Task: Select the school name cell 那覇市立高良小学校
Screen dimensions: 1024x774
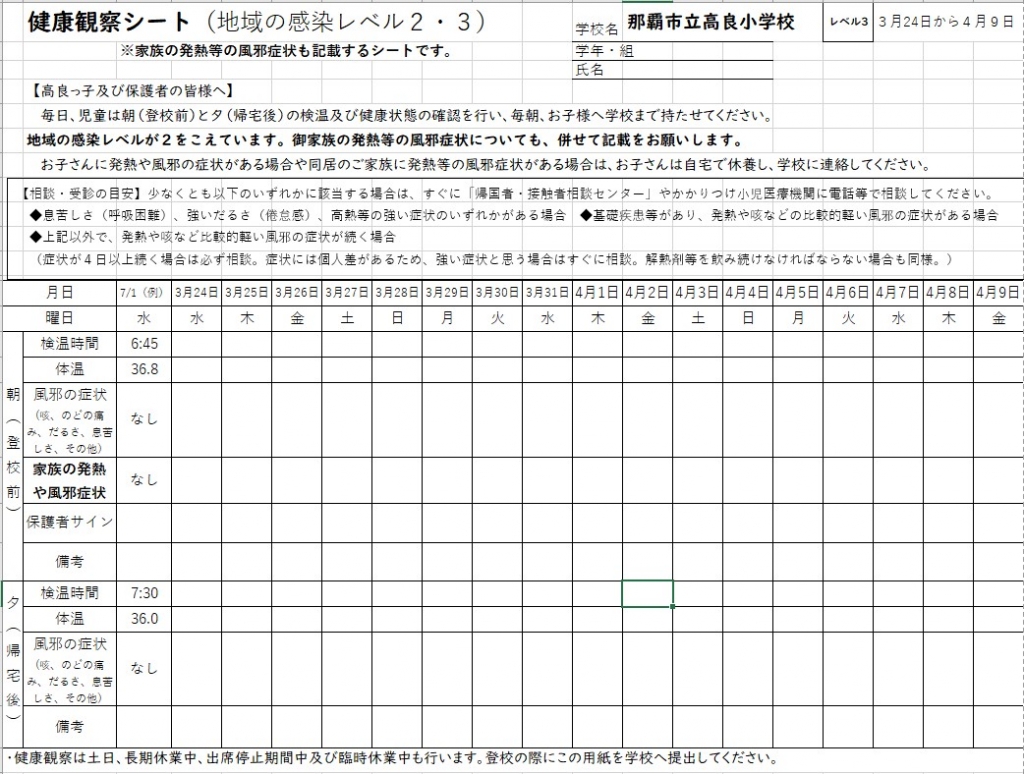Action: pos(711,22)
